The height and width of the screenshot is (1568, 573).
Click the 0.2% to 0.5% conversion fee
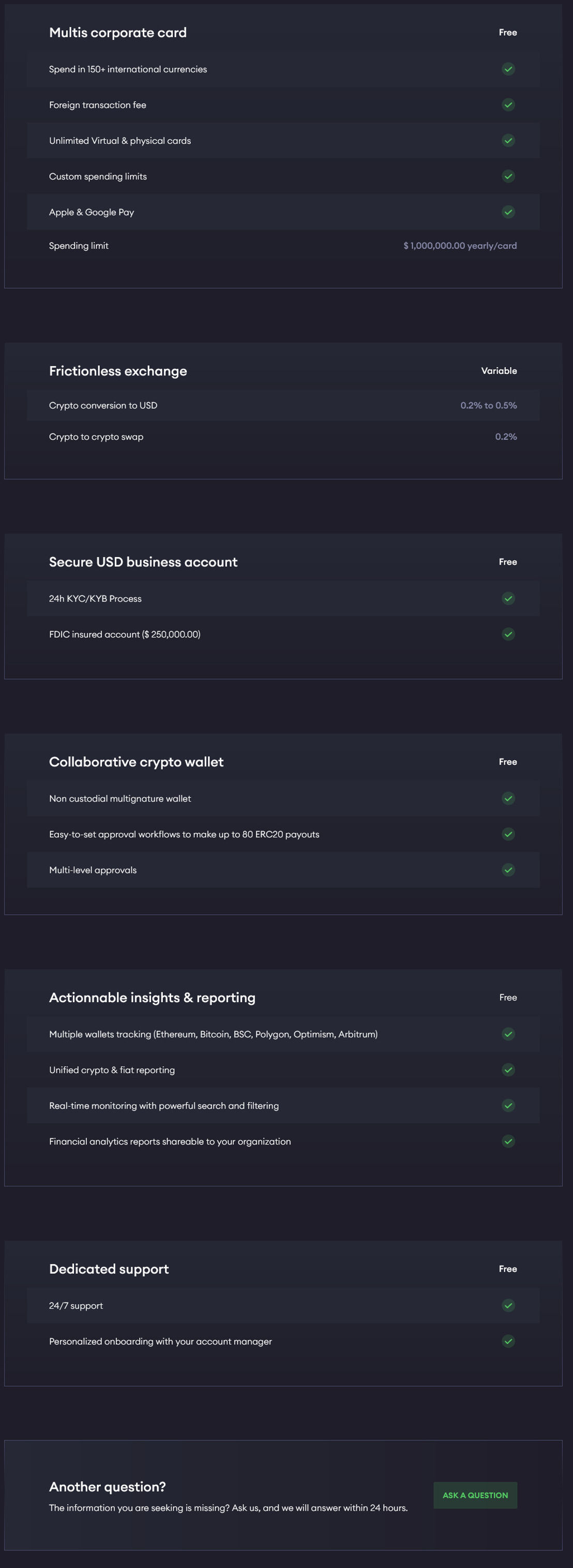pyautogui.click(x=488, y=405)
